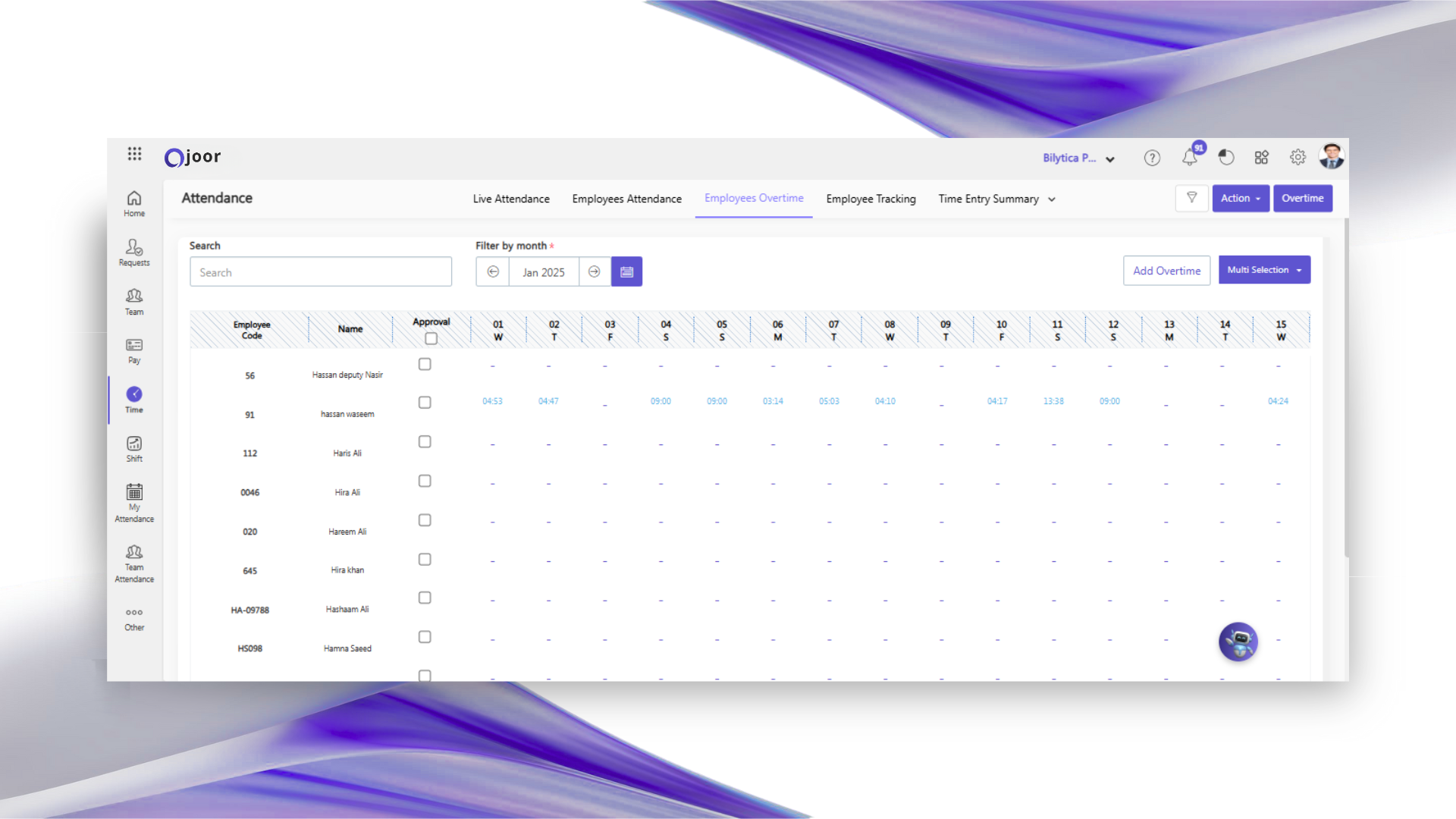
Task: Open Team Attendance from sidebar
Action: pos(134,563)
